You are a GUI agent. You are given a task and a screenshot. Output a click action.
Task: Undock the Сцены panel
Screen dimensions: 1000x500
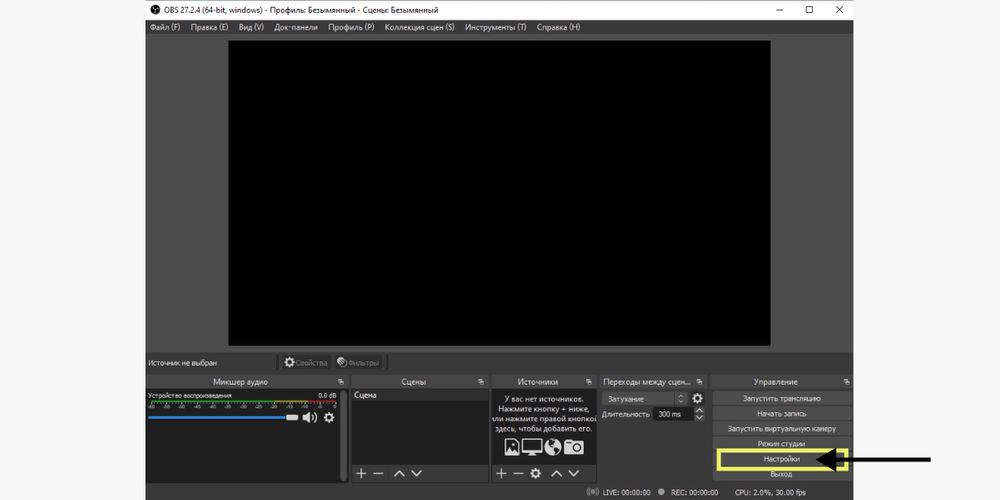(x=481, y=382)
